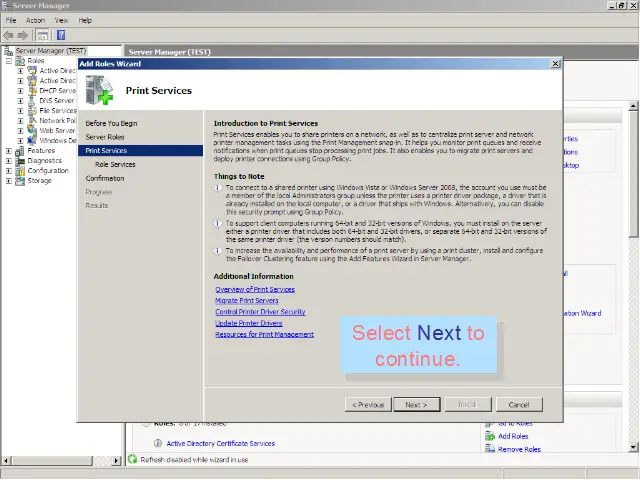Click the vertical scrollbar down arrow
640x480 pixels.
[x=633, y=447]
